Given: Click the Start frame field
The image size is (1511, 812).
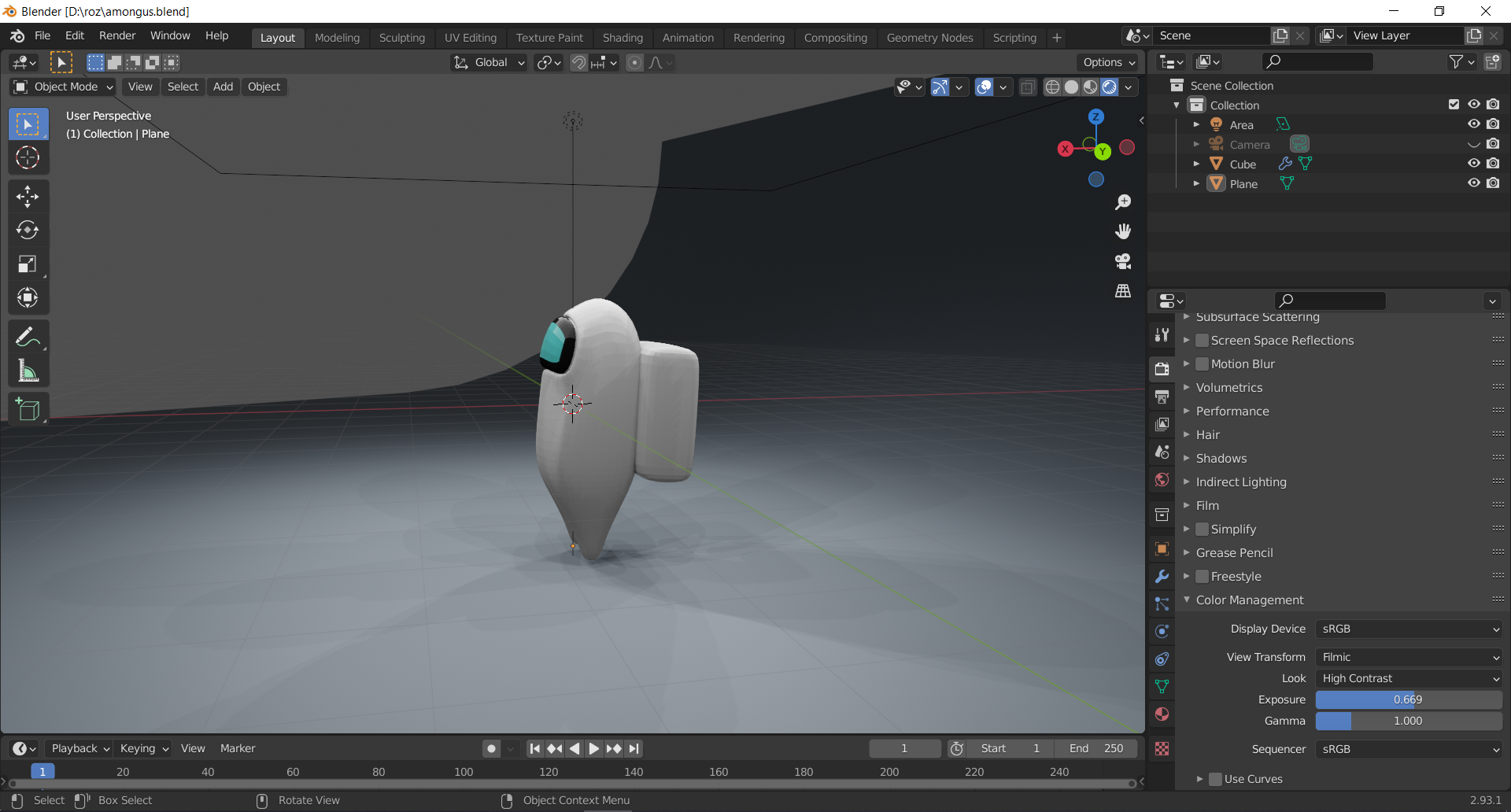Looking at the screenshot, I should point(1010,748).
